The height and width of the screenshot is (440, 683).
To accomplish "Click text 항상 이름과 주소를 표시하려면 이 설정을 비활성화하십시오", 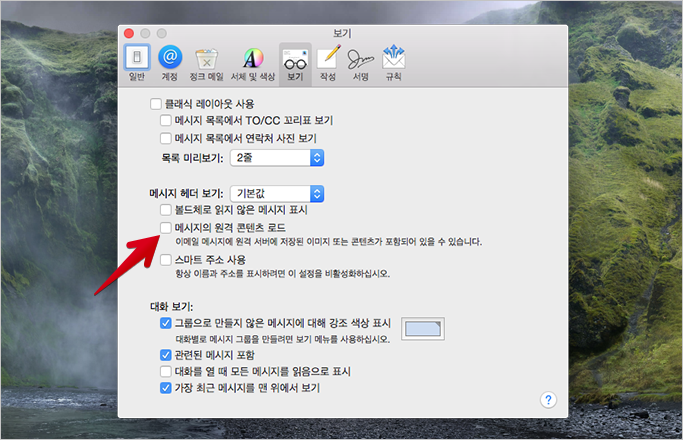I will pyautogui.click(x=283, y=274).
